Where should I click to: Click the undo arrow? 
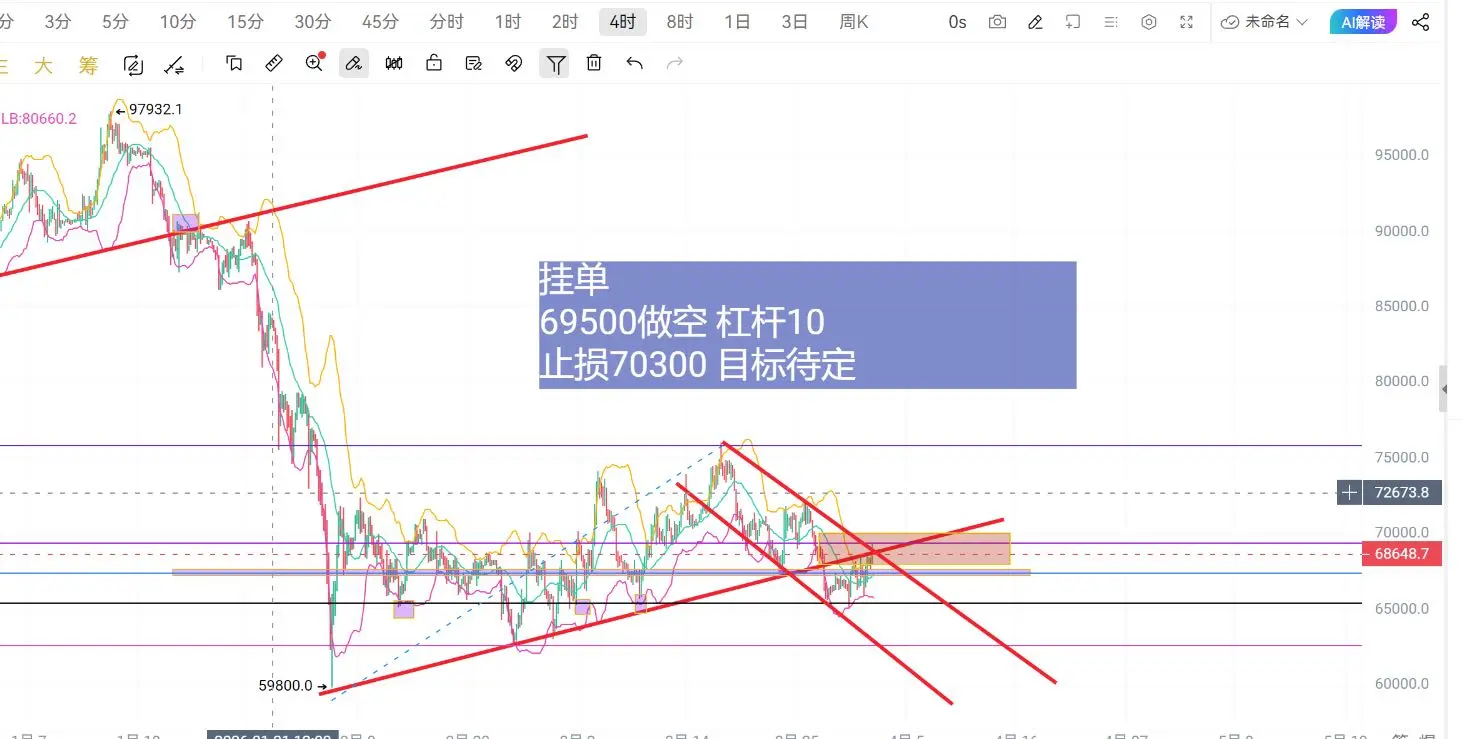point(634,64)
